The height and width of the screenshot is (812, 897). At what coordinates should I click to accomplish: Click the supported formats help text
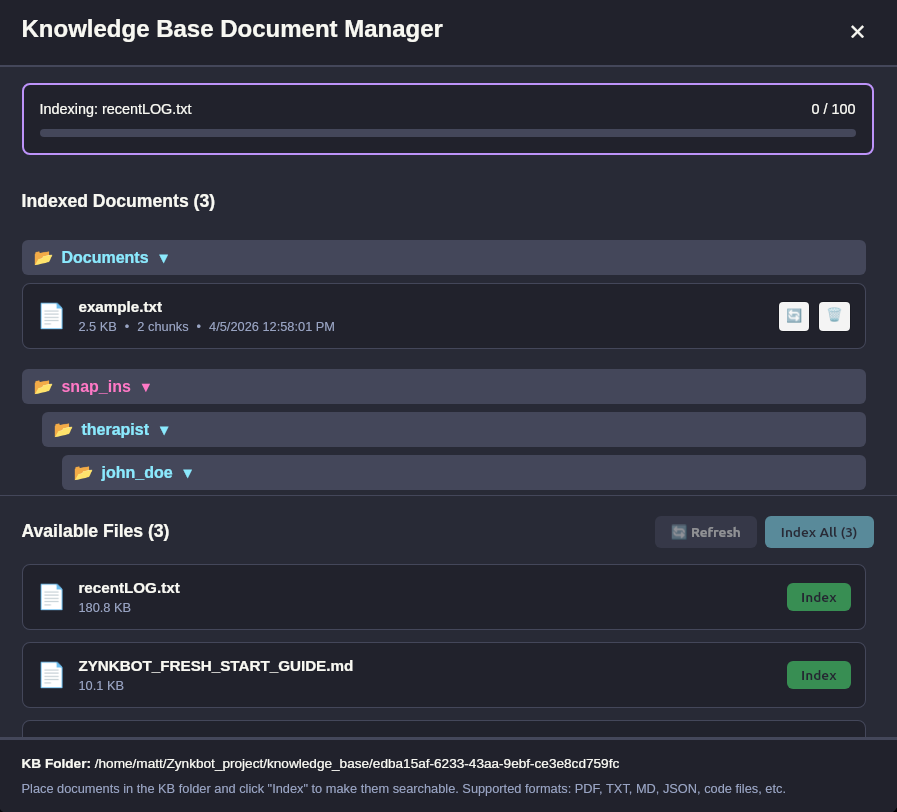point(403,789)
